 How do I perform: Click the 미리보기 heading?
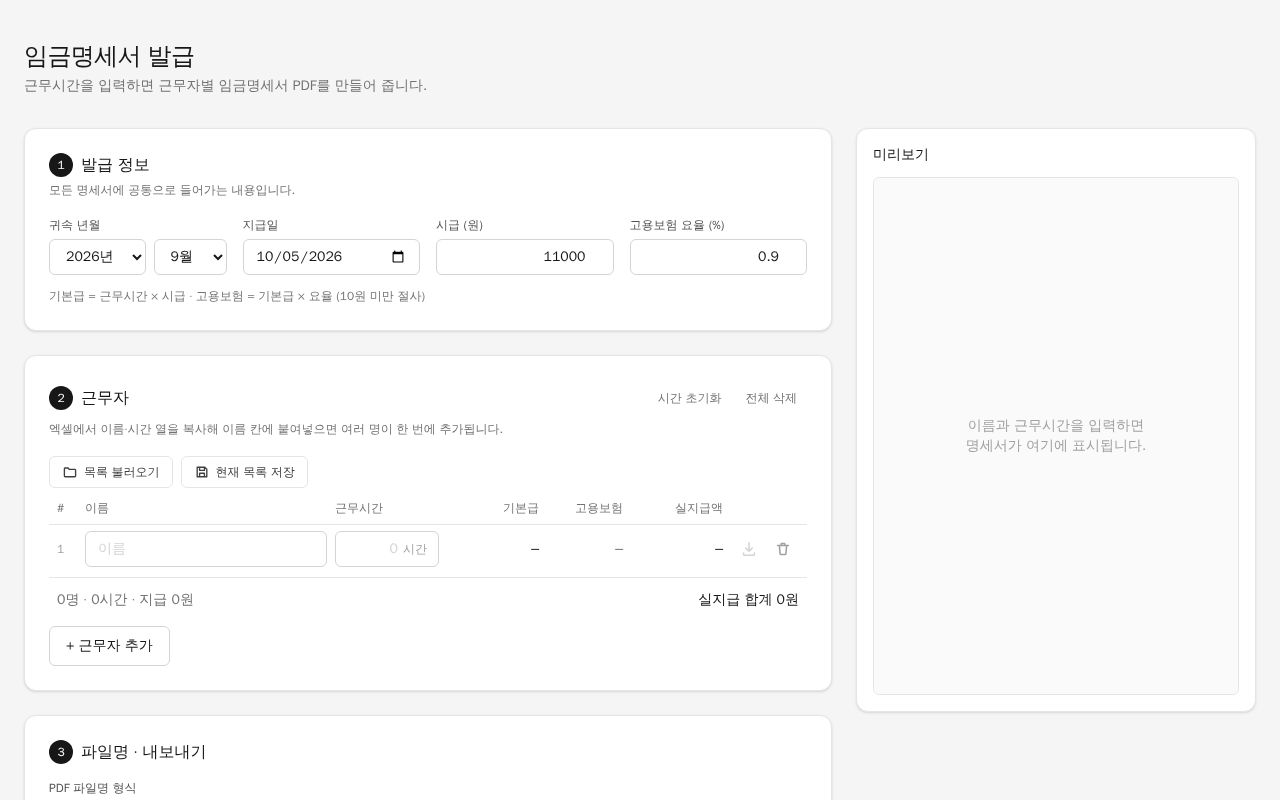click(901, 154)
